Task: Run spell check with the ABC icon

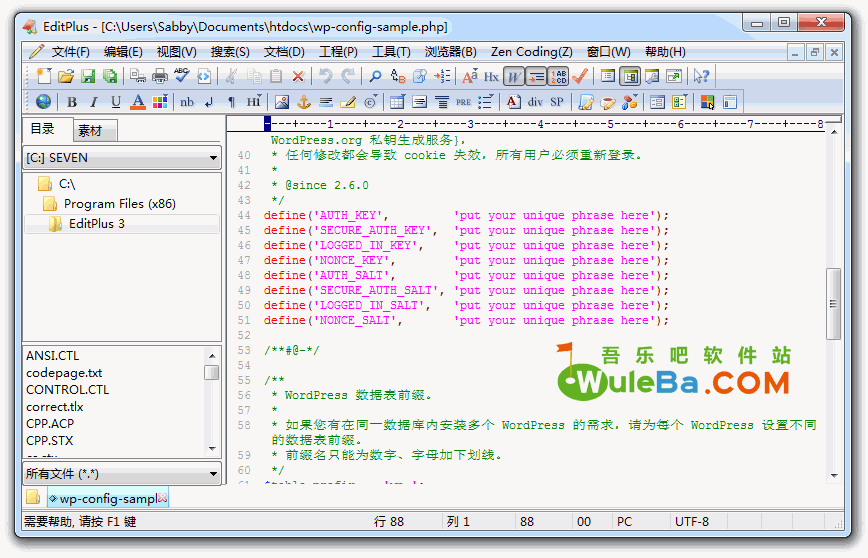Action: tap(182, 76)
